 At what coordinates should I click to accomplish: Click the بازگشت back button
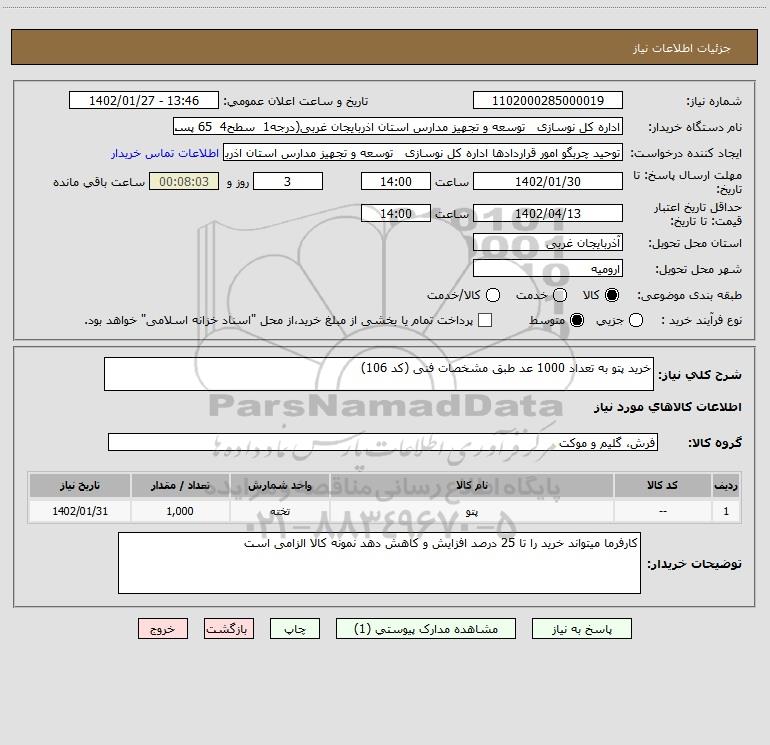click(229, 629)
